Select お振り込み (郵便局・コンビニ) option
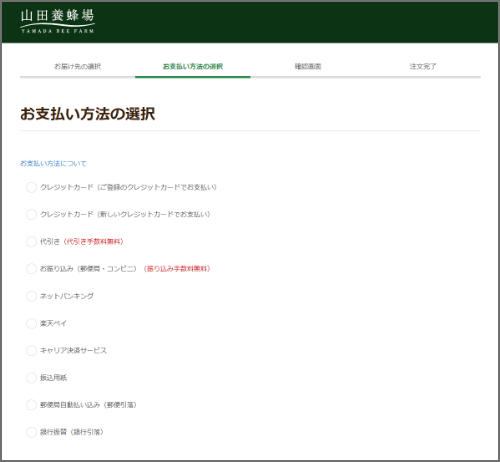Screen dimensions: 500x462 31,269
